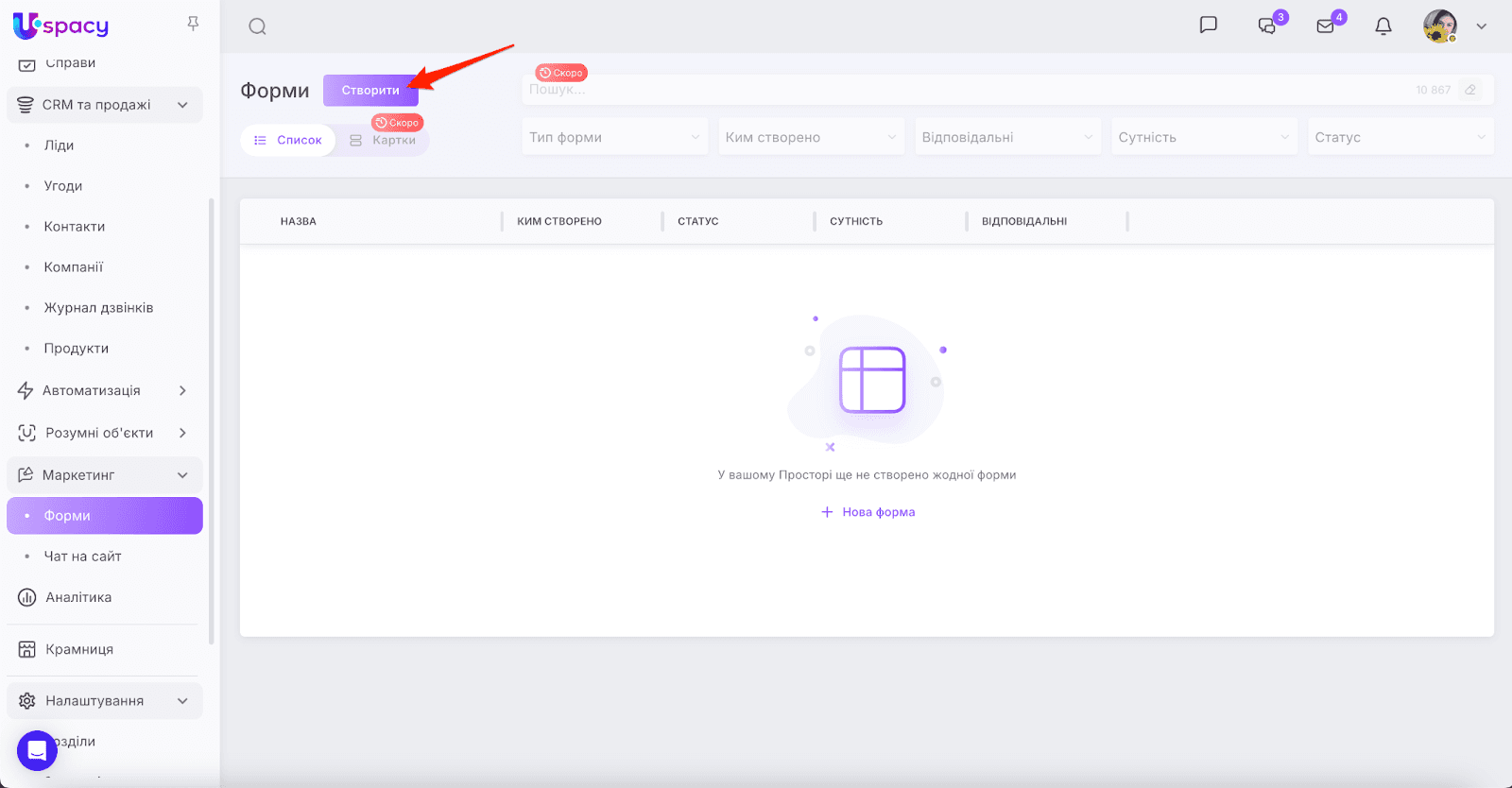Click the СТАТУС column header
Image resolution: width=1512 pixels, height=788 pixels.
coord(698,221)
